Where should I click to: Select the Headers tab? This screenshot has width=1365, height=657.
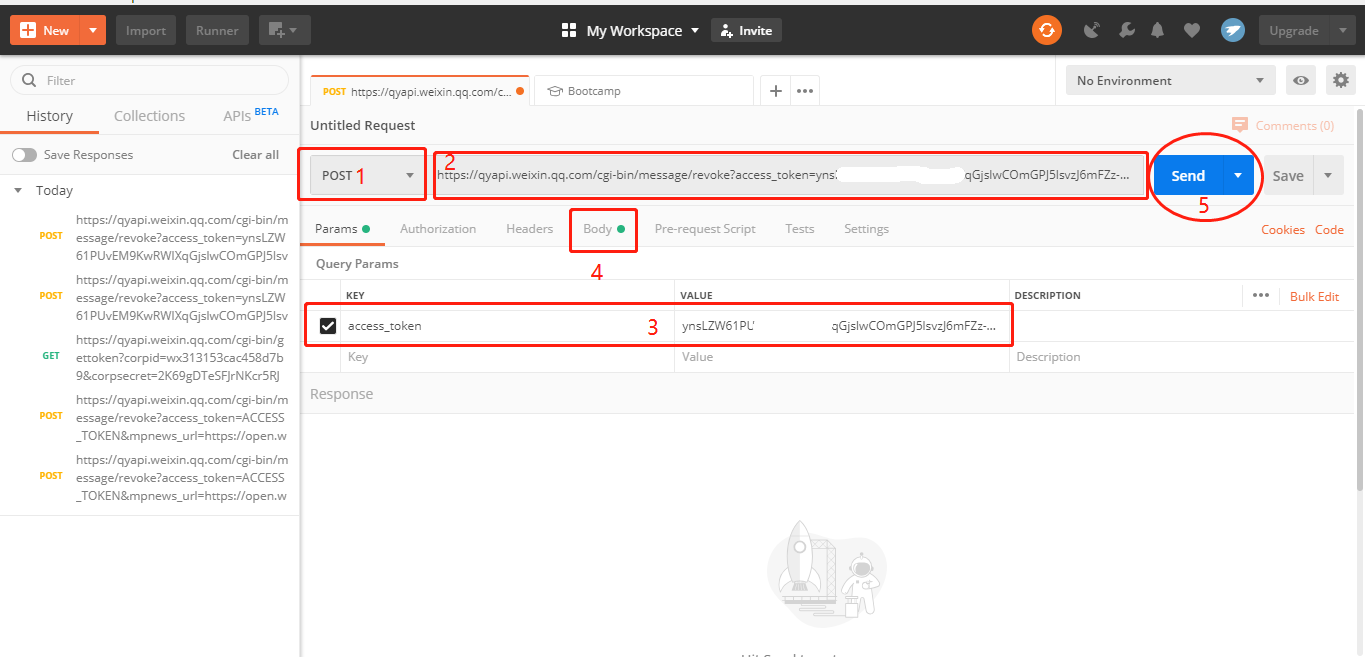529,229
